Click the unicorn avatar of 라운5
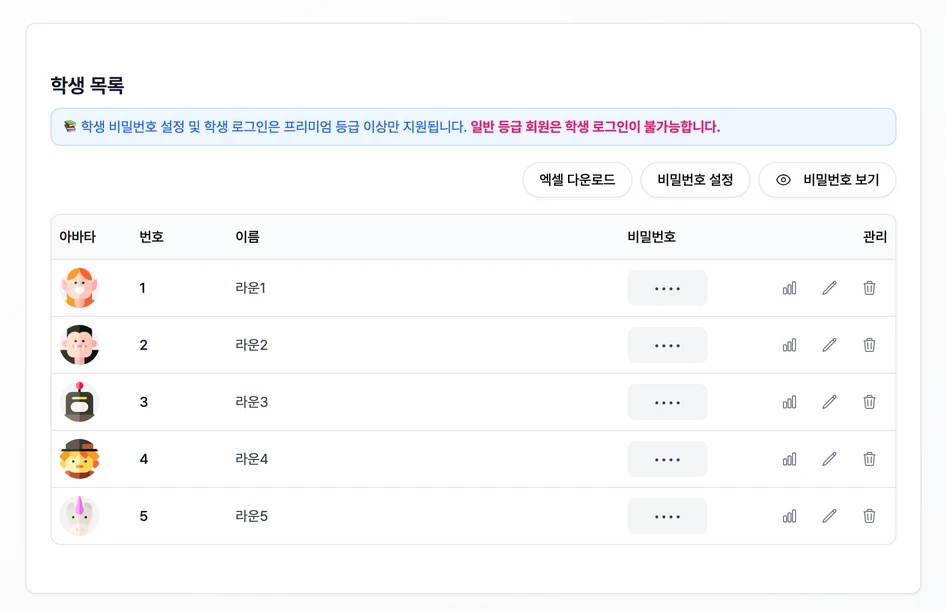The height and width of the screenshot is (611, 945). (79, 516)
